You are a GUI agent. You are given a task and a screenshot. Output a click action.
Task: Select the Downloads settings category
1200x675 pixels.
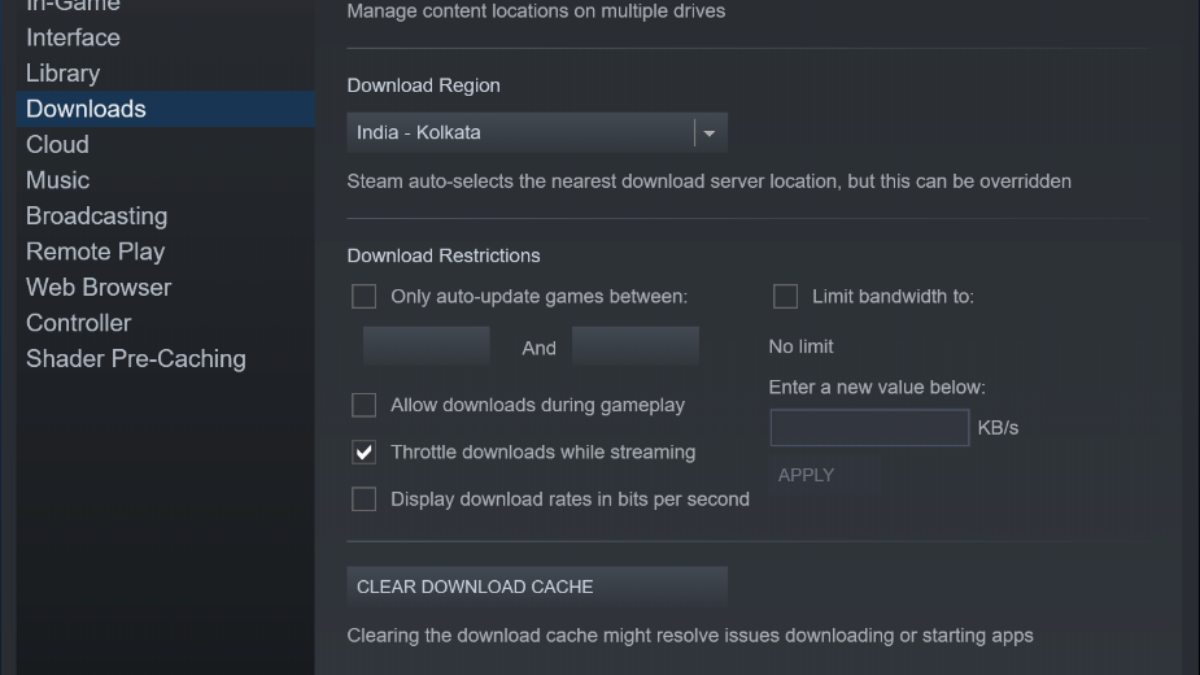point(86,109)
